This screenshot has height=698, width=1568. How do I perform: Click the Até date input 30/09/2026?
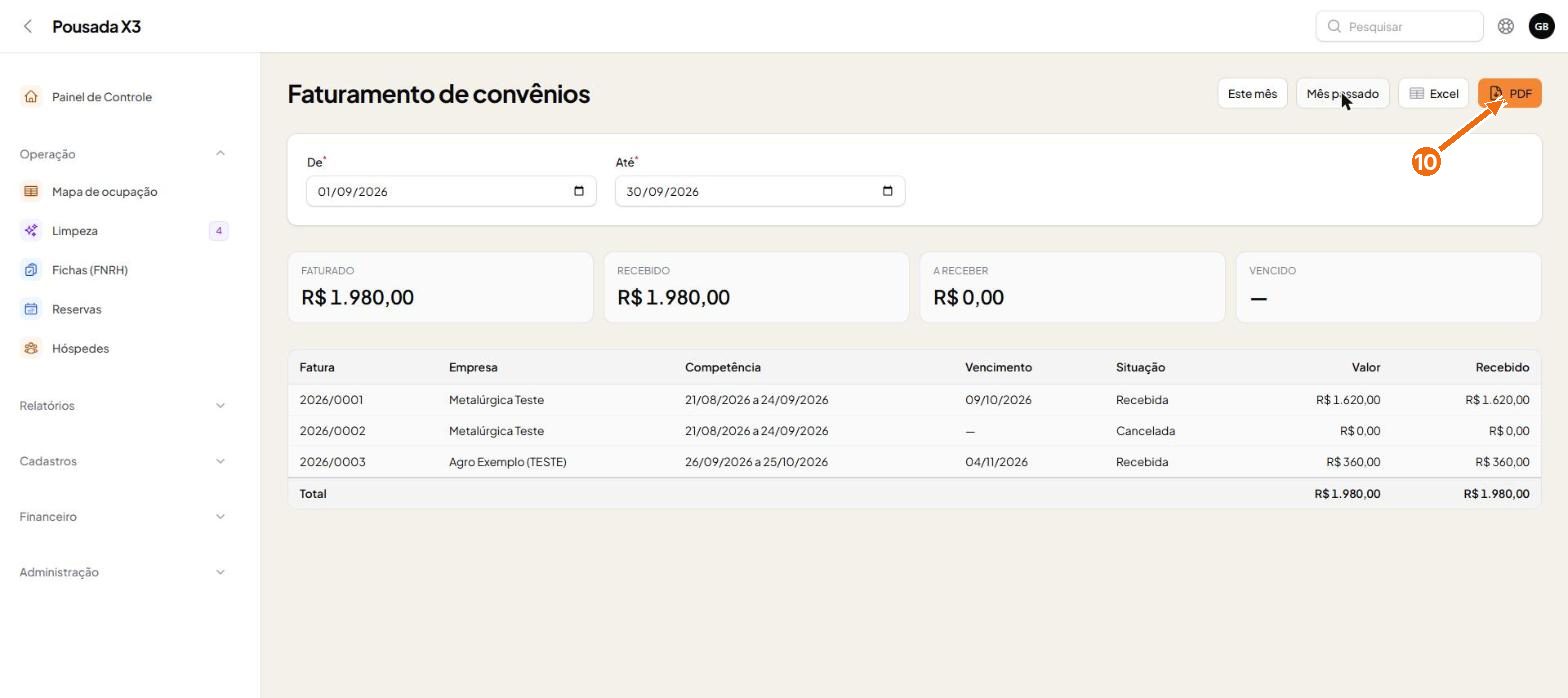[760, 191]
